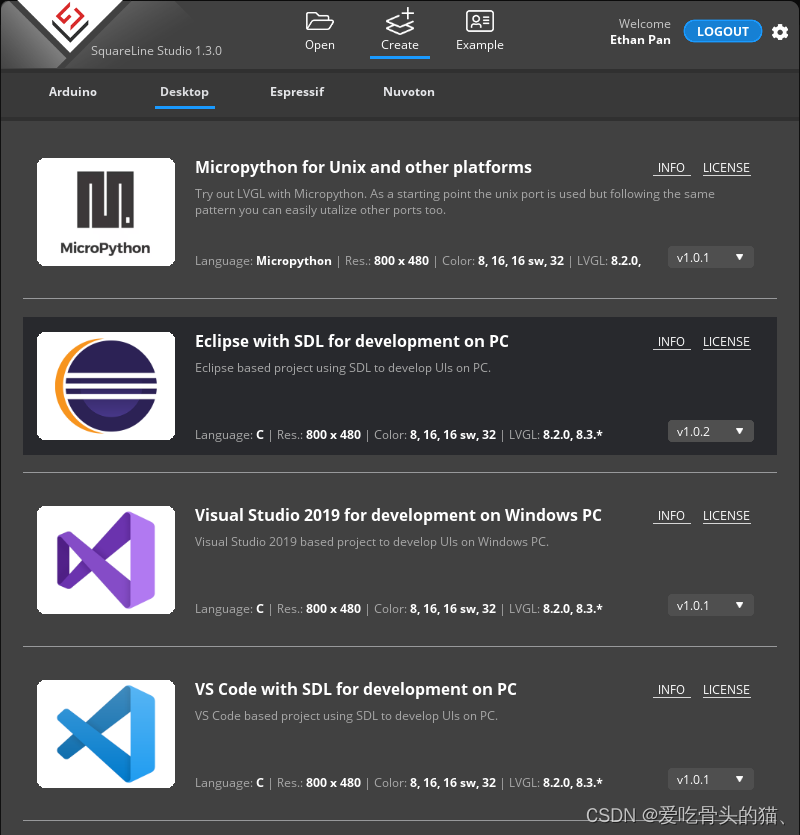Image resolution: width=800 pixels, height=835 pixels.
Task: View LICENSE for the Eclipse project
Action: click(726, 341)
